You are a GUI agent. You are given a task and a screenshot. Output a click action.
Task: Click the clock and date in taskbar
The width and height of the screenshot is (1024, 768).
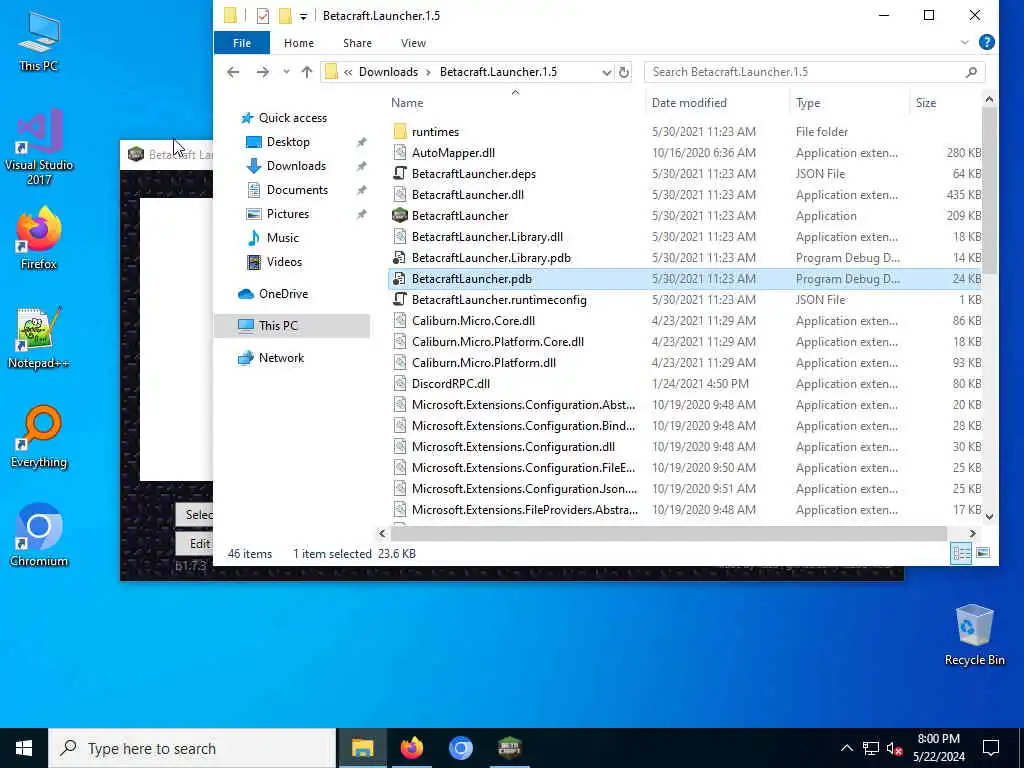938,748
